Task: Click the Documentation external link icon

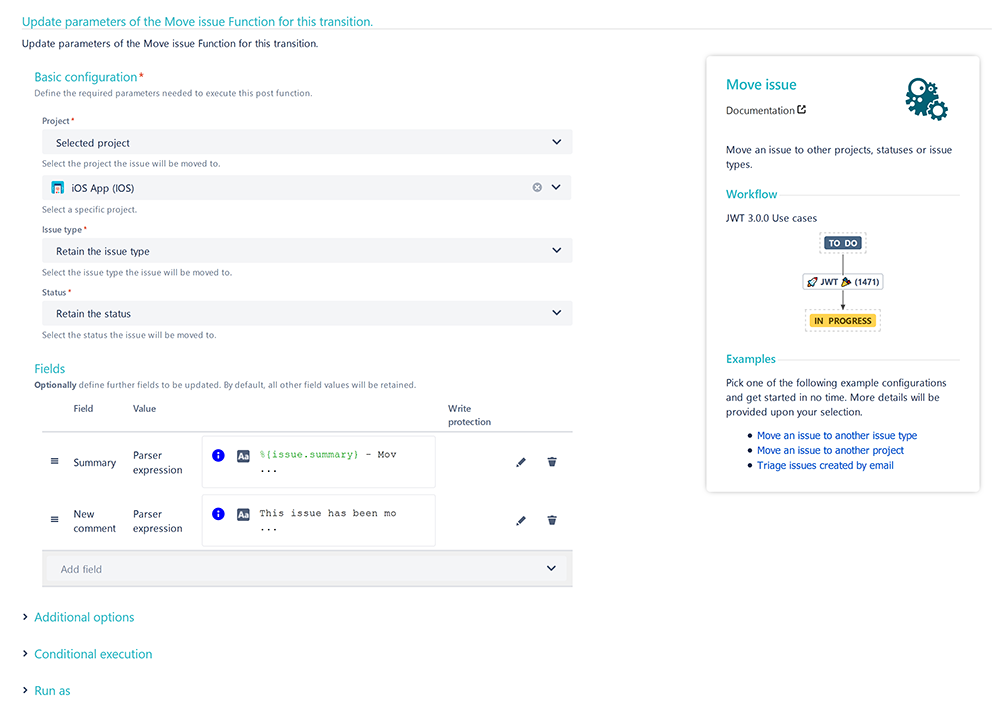Action: [802, 110]
